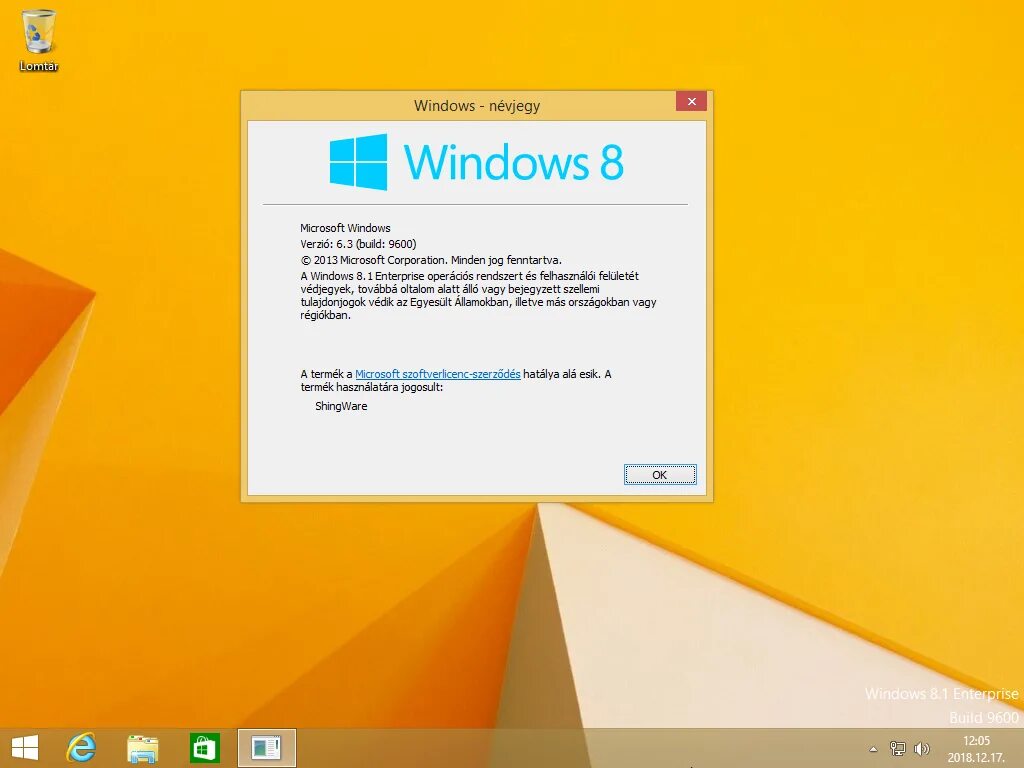This screenshot has height=768, width=1024.
Task: Click the OK button in the dialog
Action: (660, 475)
